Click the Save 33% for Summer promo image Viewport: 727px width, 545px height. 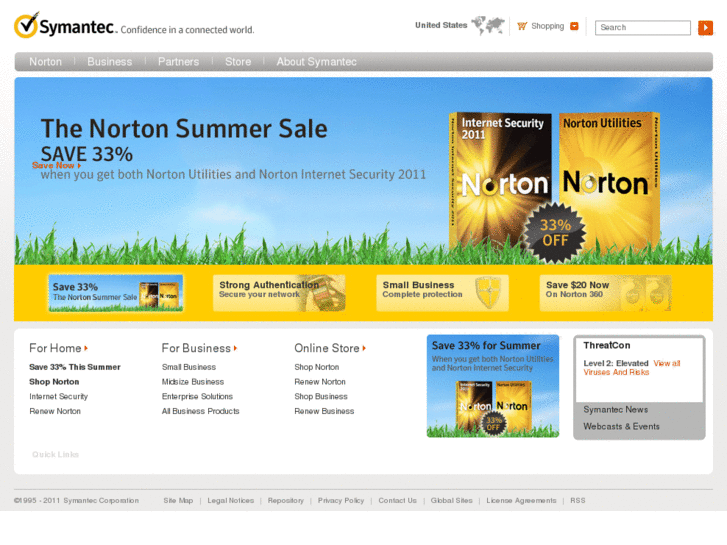point(493,386)
